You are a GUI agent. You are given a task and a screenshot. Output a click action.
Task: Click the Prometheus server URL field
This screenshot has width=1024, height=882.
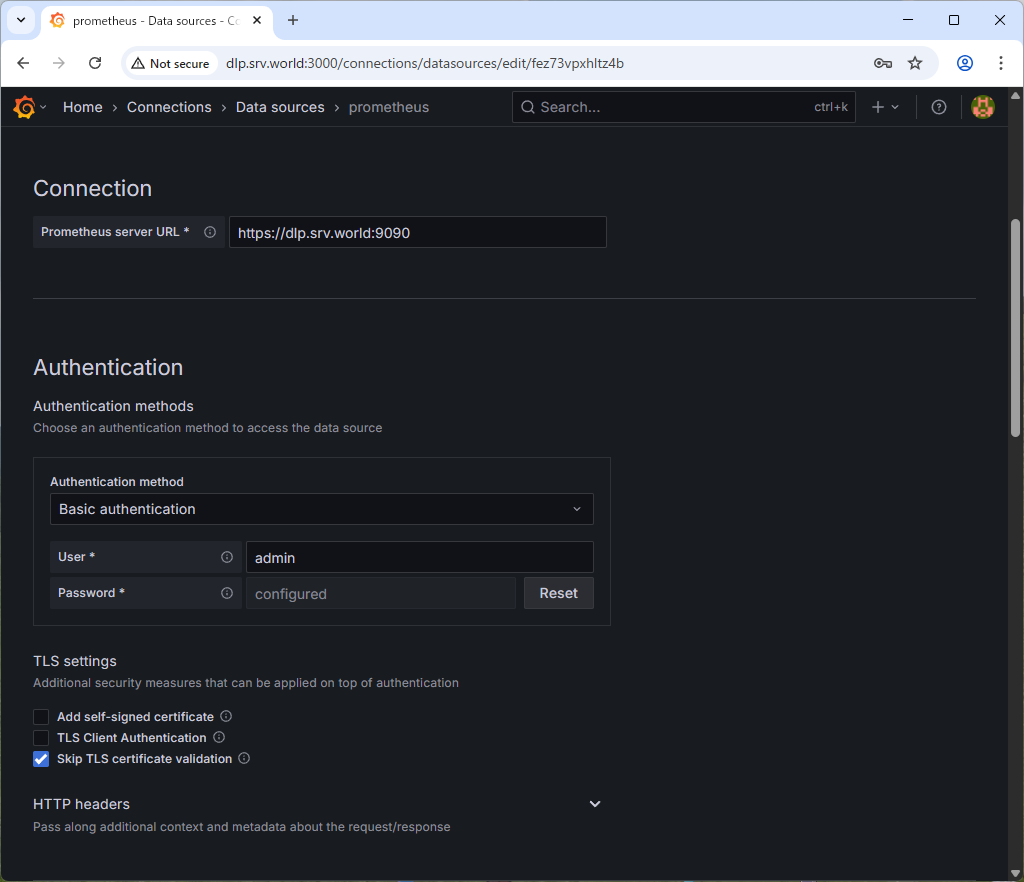tap(417, 232)
